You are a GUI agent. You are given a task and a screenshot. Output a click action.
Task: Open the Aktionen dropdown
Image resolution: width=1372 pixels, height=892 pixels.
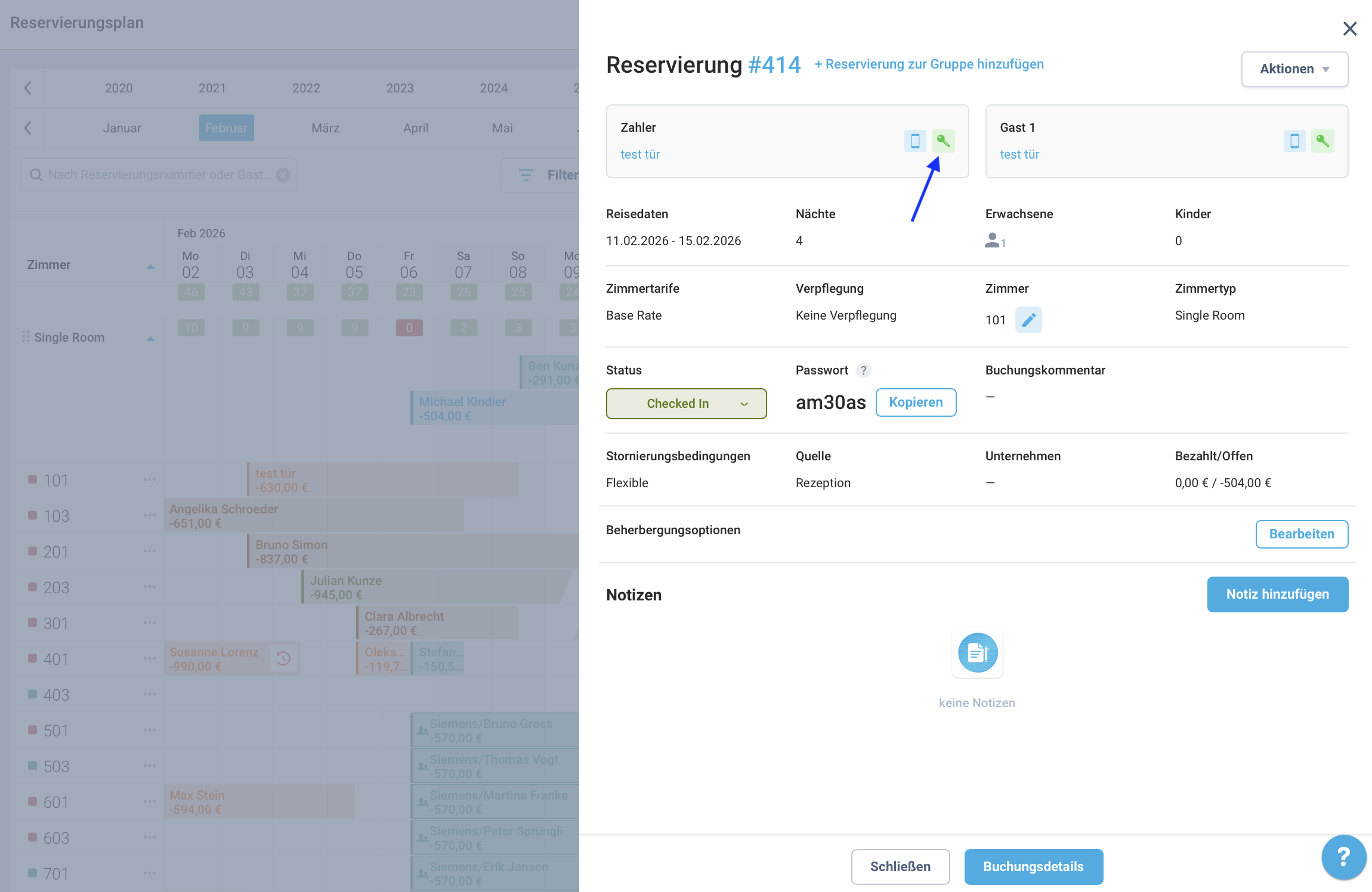(x=1294, y=69)
